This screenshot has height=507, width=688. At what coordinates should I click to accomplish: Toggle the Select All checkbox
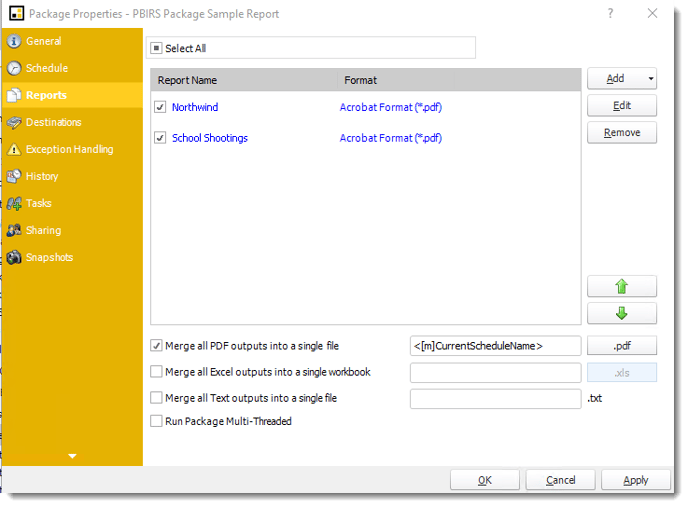click(x=156, y=48)
